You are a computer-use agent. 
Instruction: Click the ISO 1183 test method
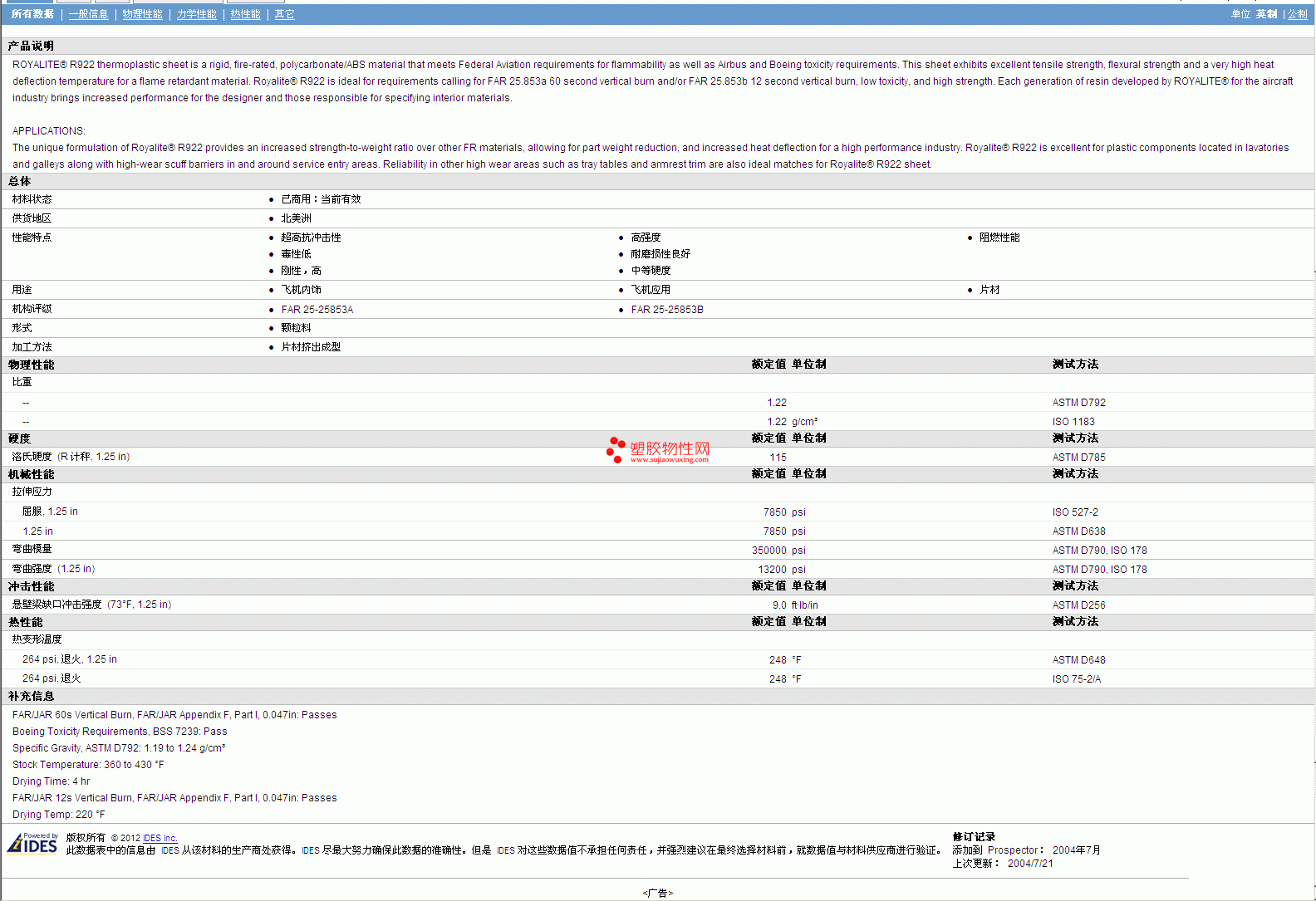[x=1073, y=422]
